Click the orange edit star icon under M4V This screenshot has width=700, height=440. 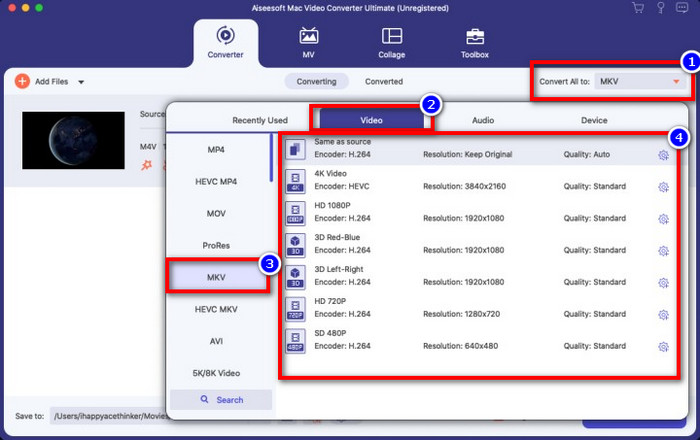[x=146, y=165]
